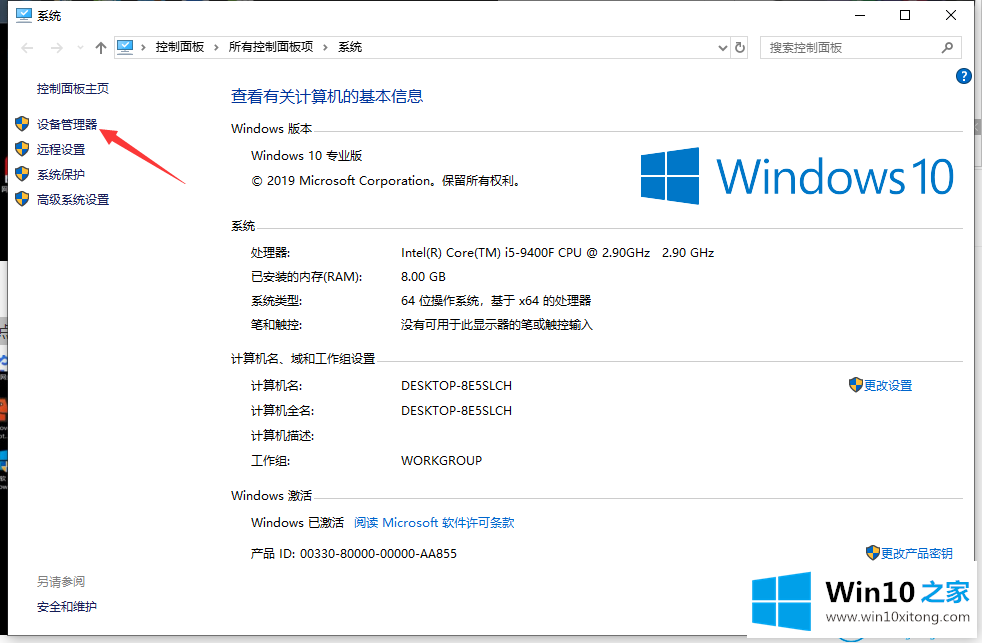Click computer name DESKTOP-8E5SLCH in 计算机名 row
Screen dimensions: 982x643
(x=457, y=386)
